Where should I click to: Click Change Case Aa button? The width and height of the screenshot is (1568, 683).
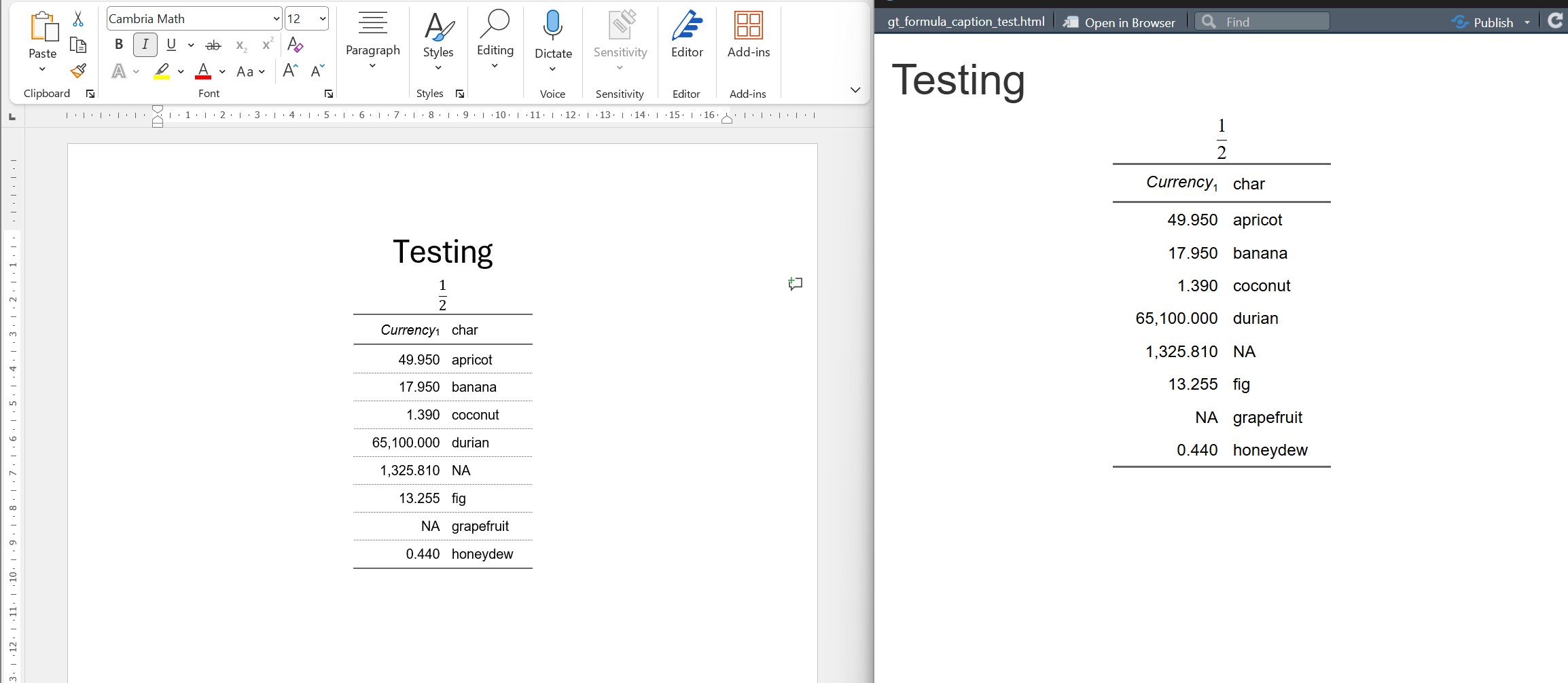point(245,71)
